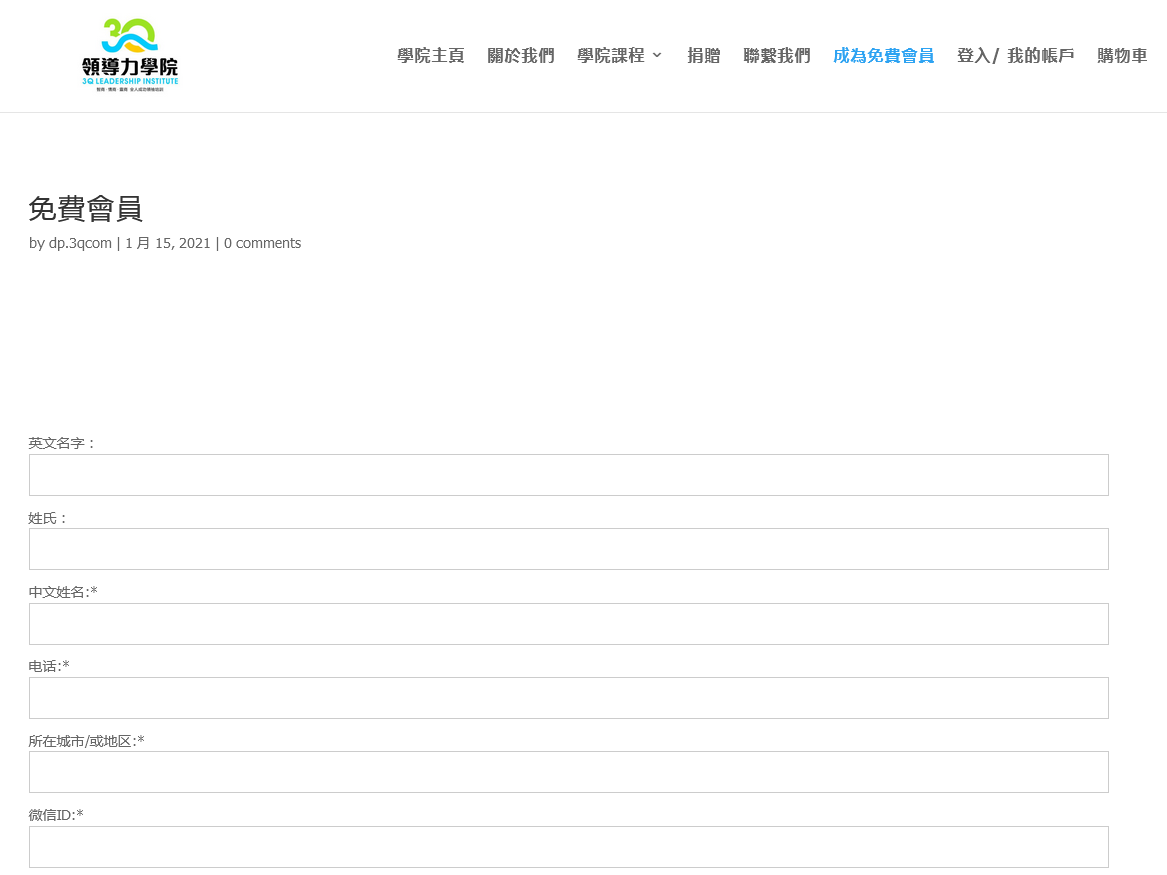This screenshot has height=875, width=1167.
Task: Click author link dp.3qcom
Action: click(80, 243)
